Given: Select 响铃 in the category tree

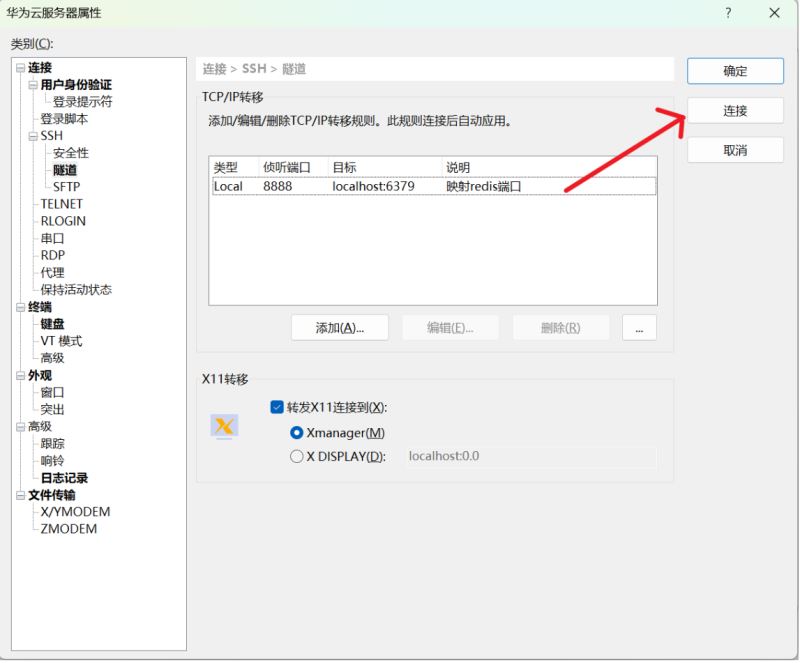Looking at the screenshot, I should pos(52,461).
